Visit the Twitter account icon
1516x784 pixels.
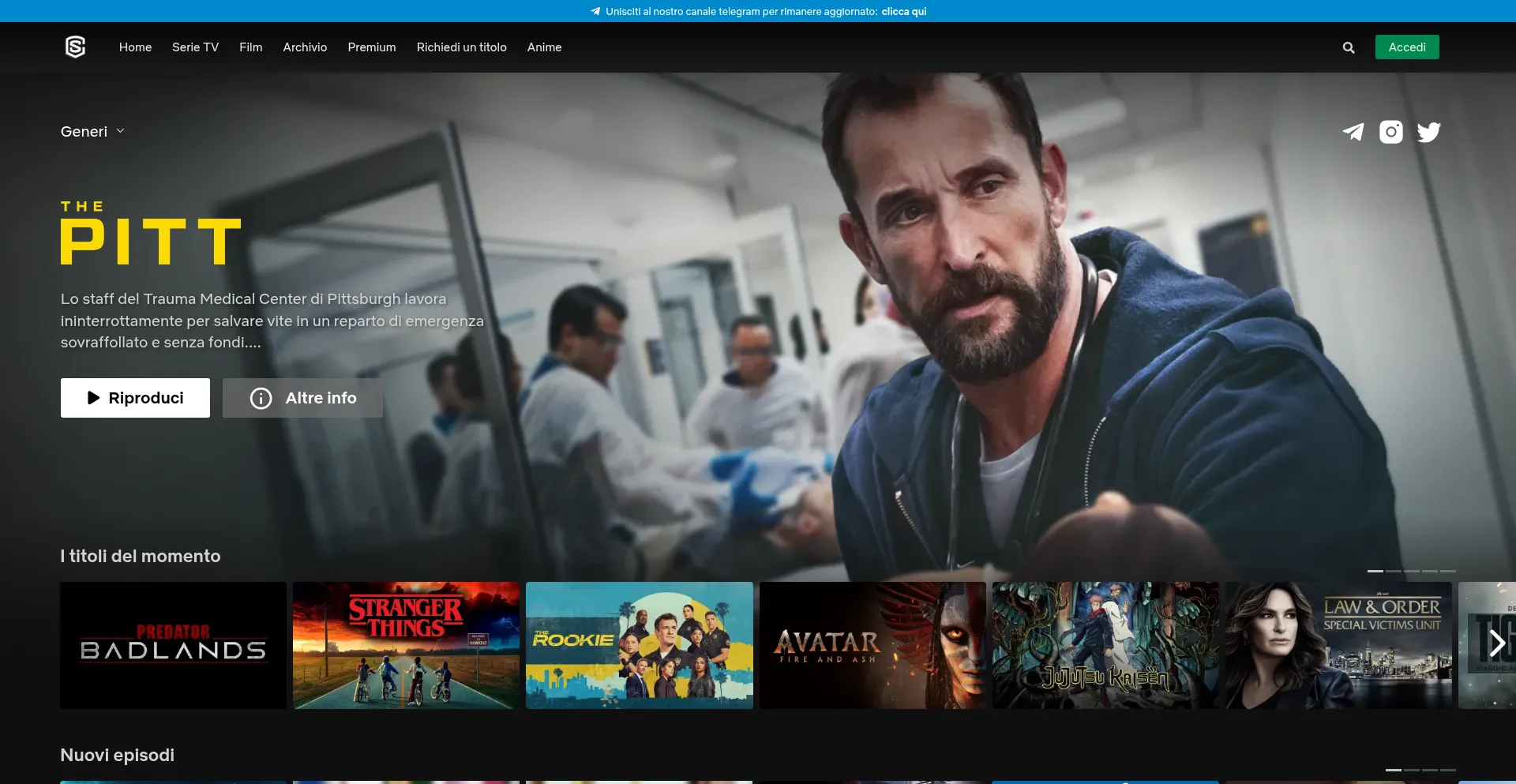coord(1429,132)
